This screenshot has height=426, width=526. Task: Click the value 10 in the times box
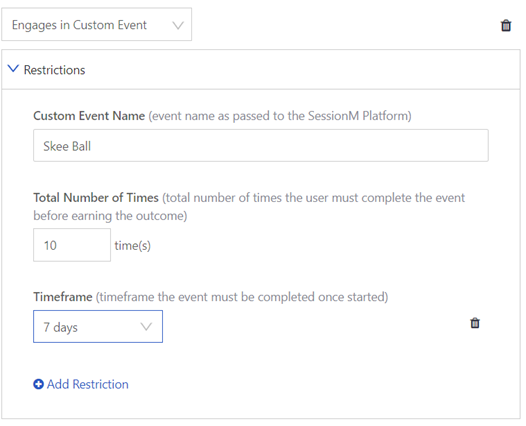[x=50, y=246]
